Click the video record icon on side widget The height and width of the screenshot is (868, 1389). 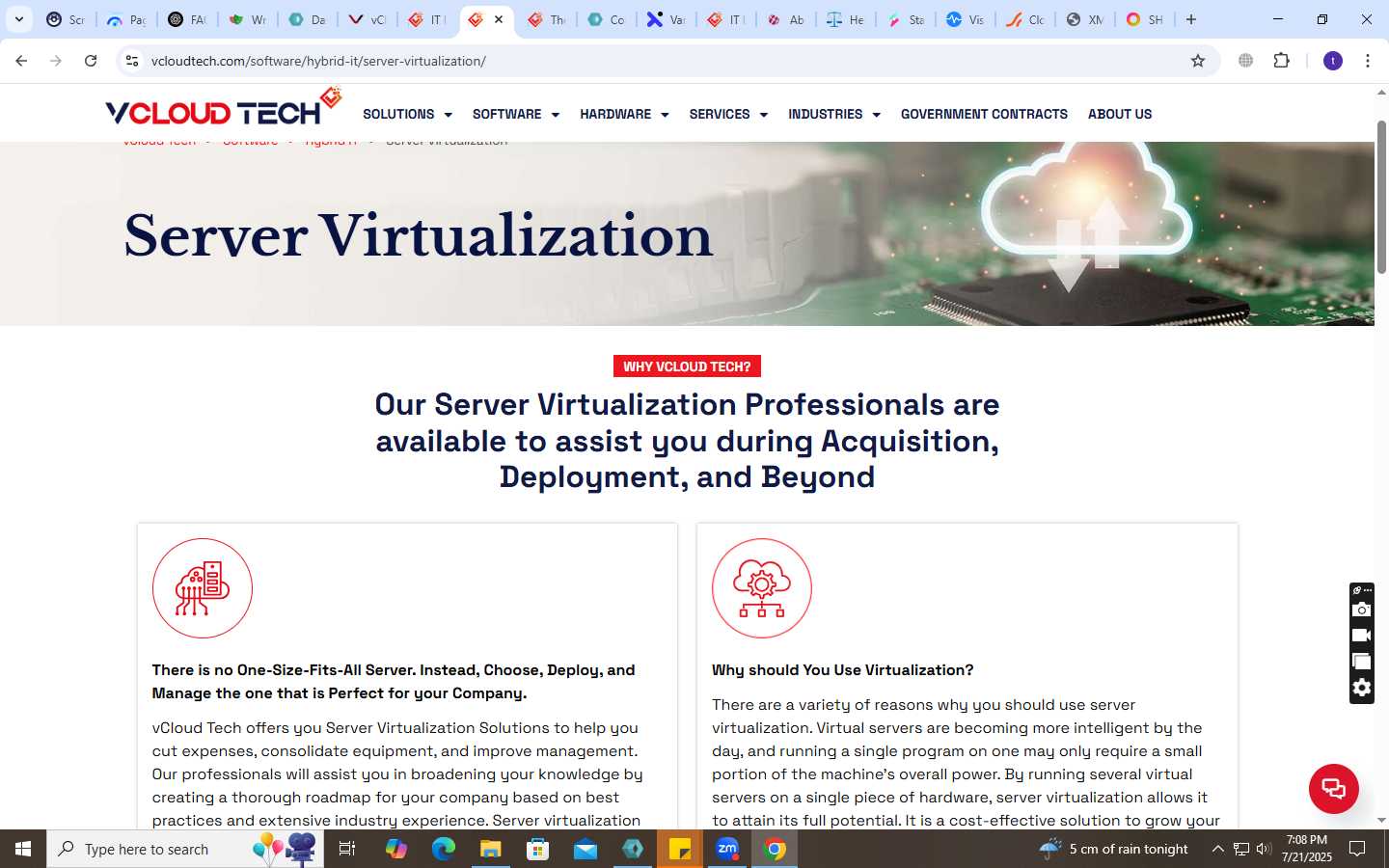click(1361, 636)
